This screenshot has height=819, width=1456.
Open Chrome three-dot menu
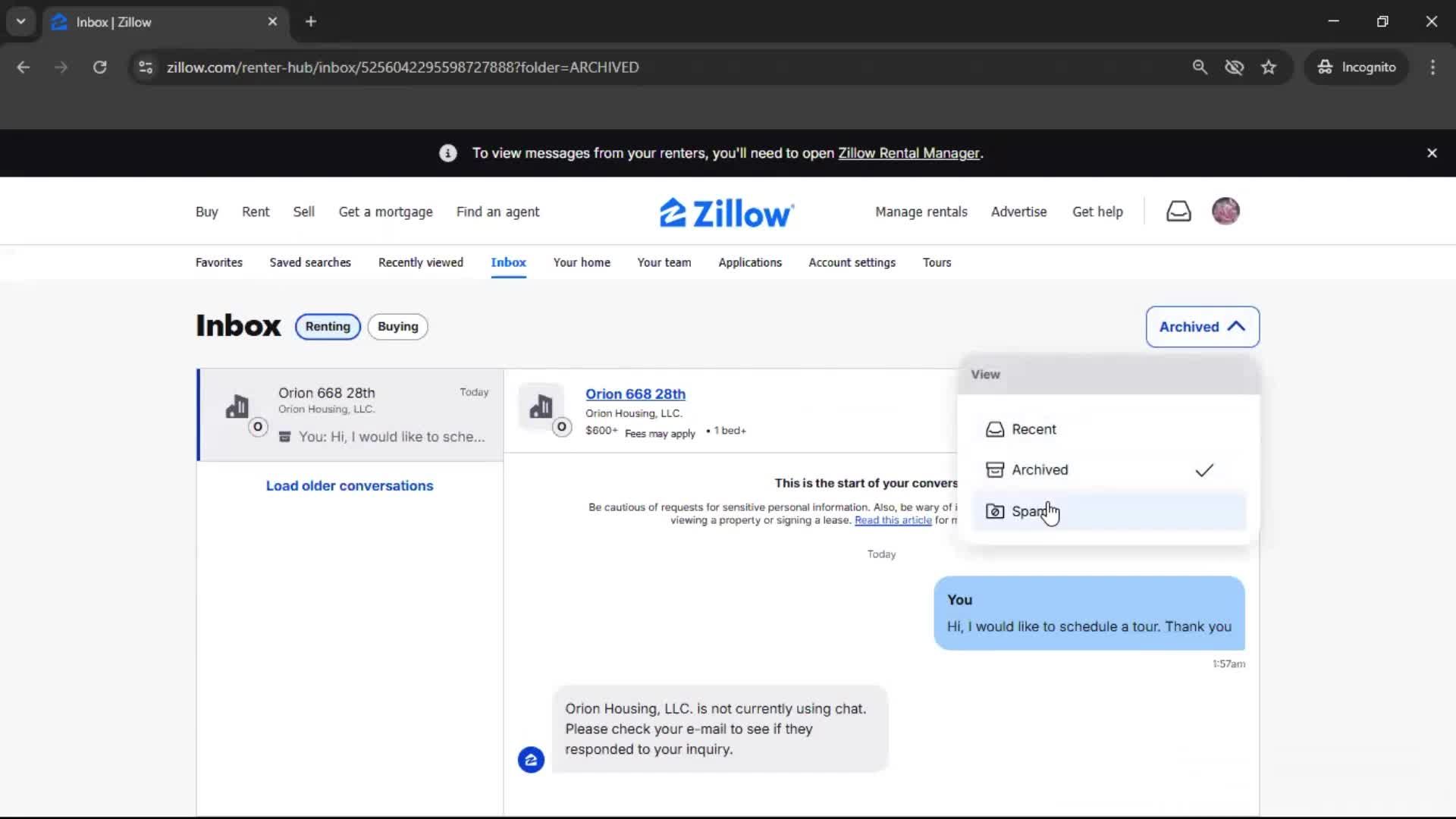(x=1432, y=67)
